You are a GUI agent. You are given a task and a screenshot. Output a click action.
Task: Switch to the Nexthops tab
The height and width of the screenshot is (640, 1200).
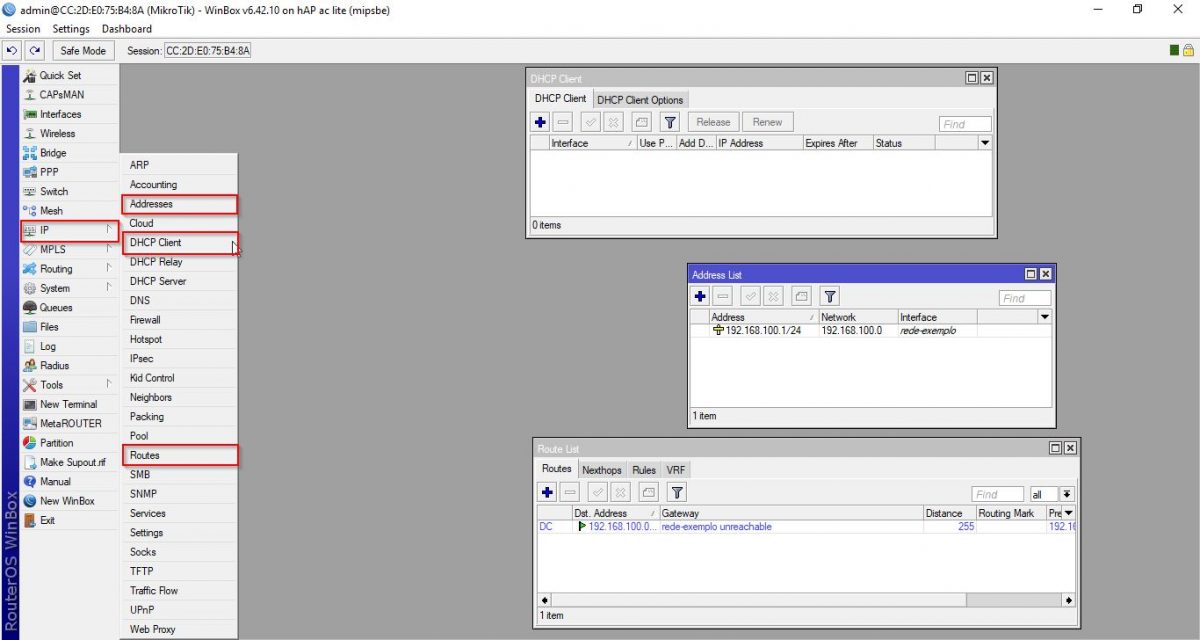click(601, 469)
